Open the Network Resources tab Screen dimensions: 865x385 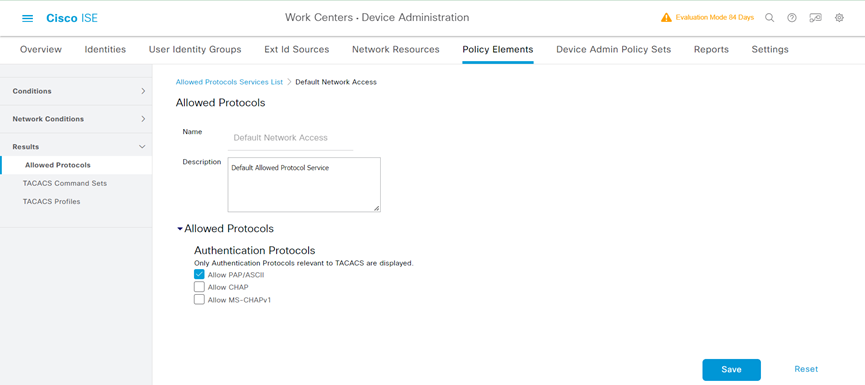pos(396,50)
